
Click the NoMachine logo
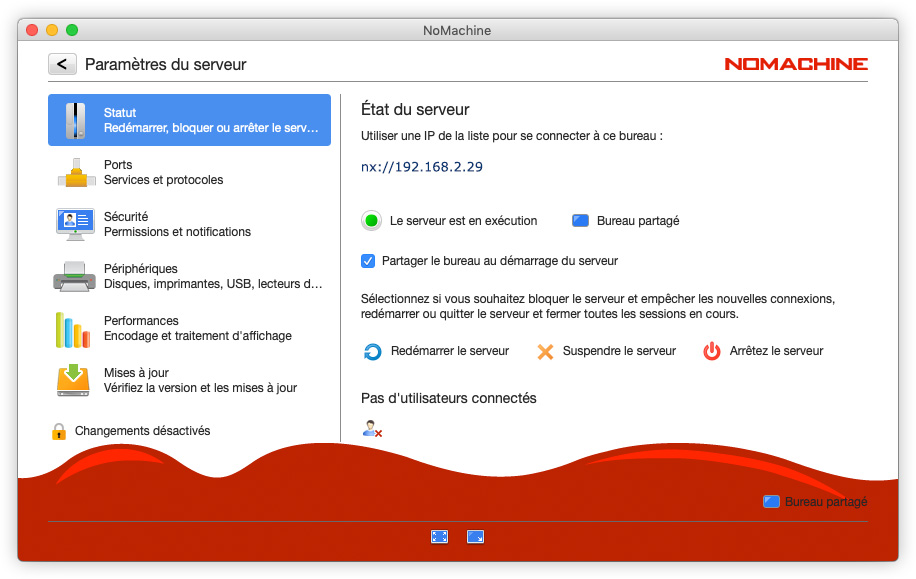(x=796, y=64)
